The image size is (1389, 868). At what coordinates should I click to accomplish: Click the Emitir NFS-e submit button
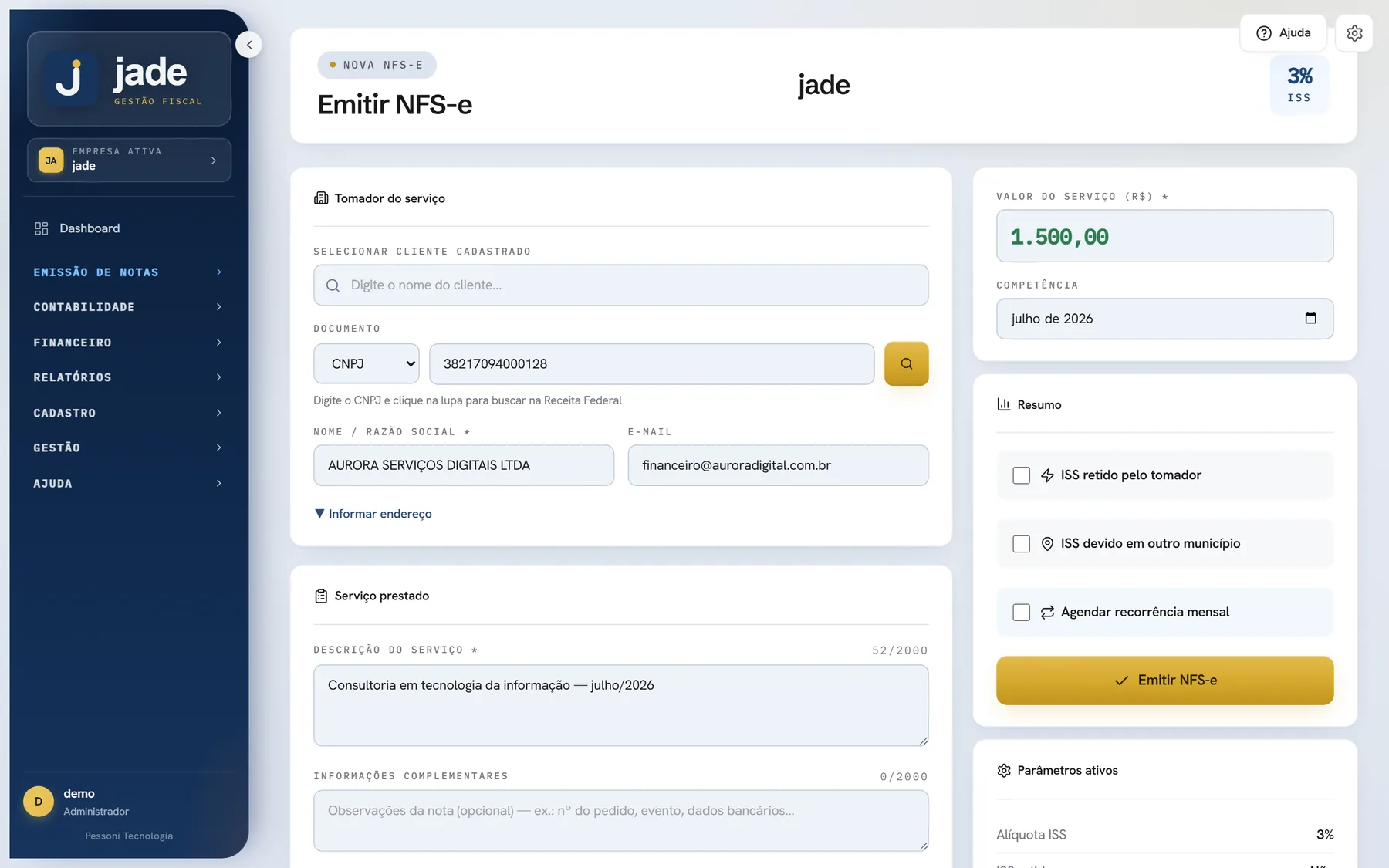pyautogui.click(x=1164, y=681)
